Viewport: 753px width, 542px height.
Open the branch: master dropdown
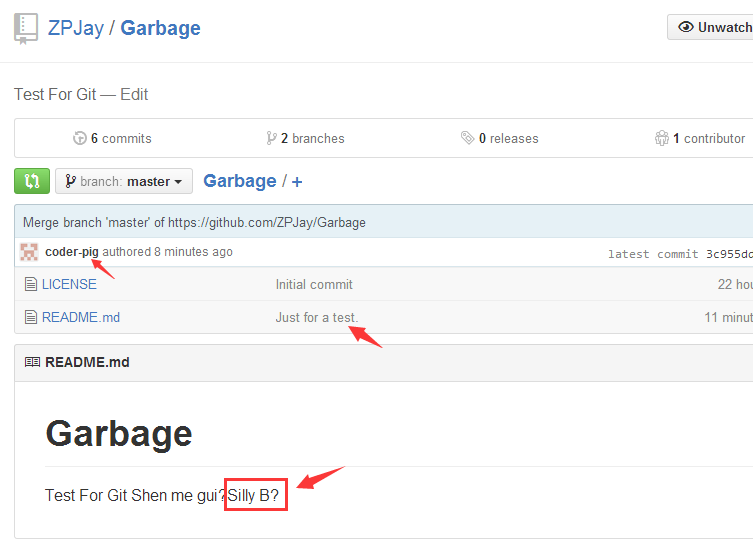point(124,181)
